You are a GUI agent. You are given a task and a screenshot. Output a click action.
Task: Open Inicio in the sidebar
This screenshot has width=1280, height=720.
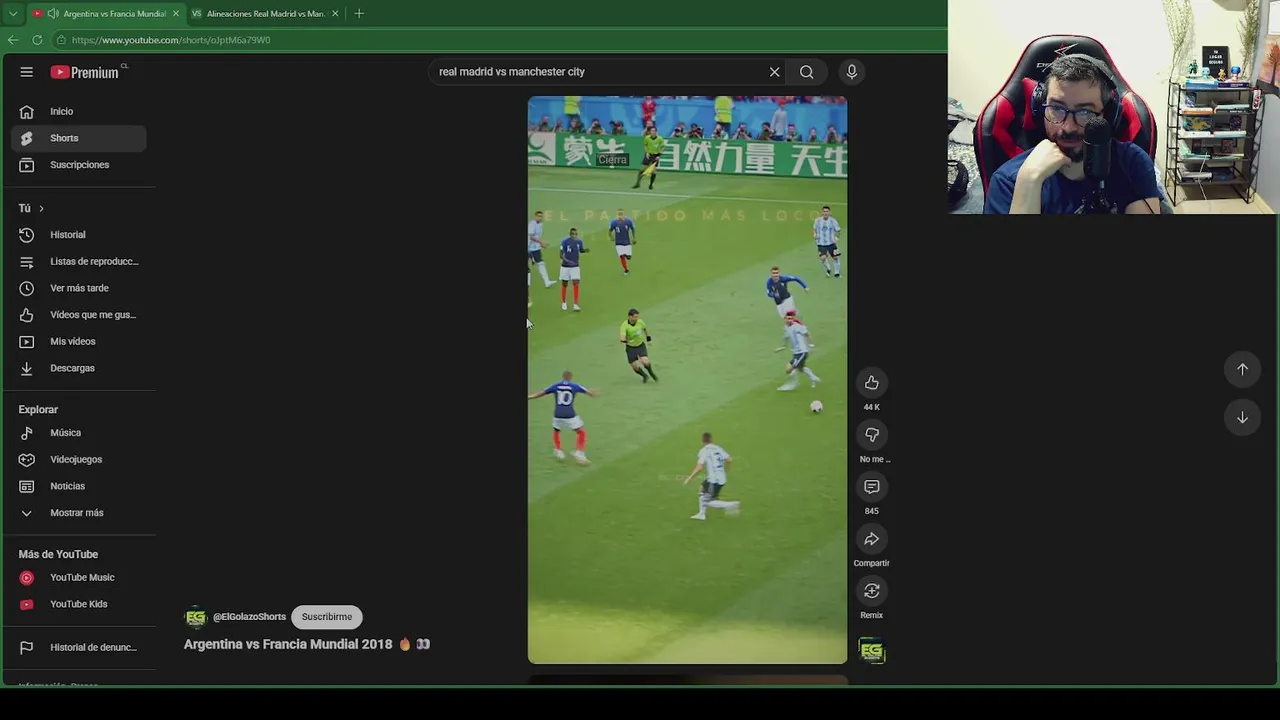pos(79,111)
